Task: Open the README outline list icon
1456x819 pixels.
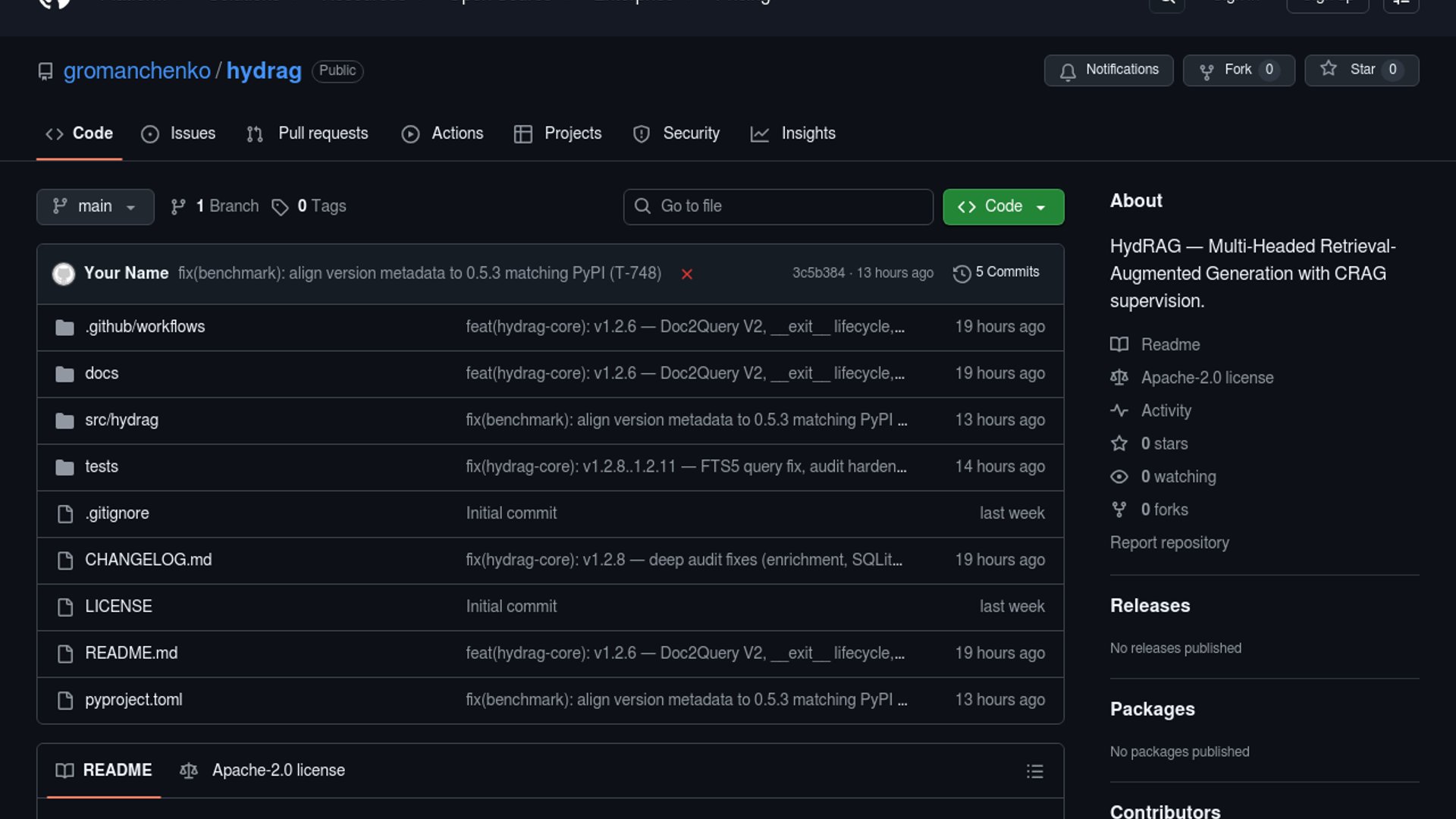Action: coord(1034,771)
